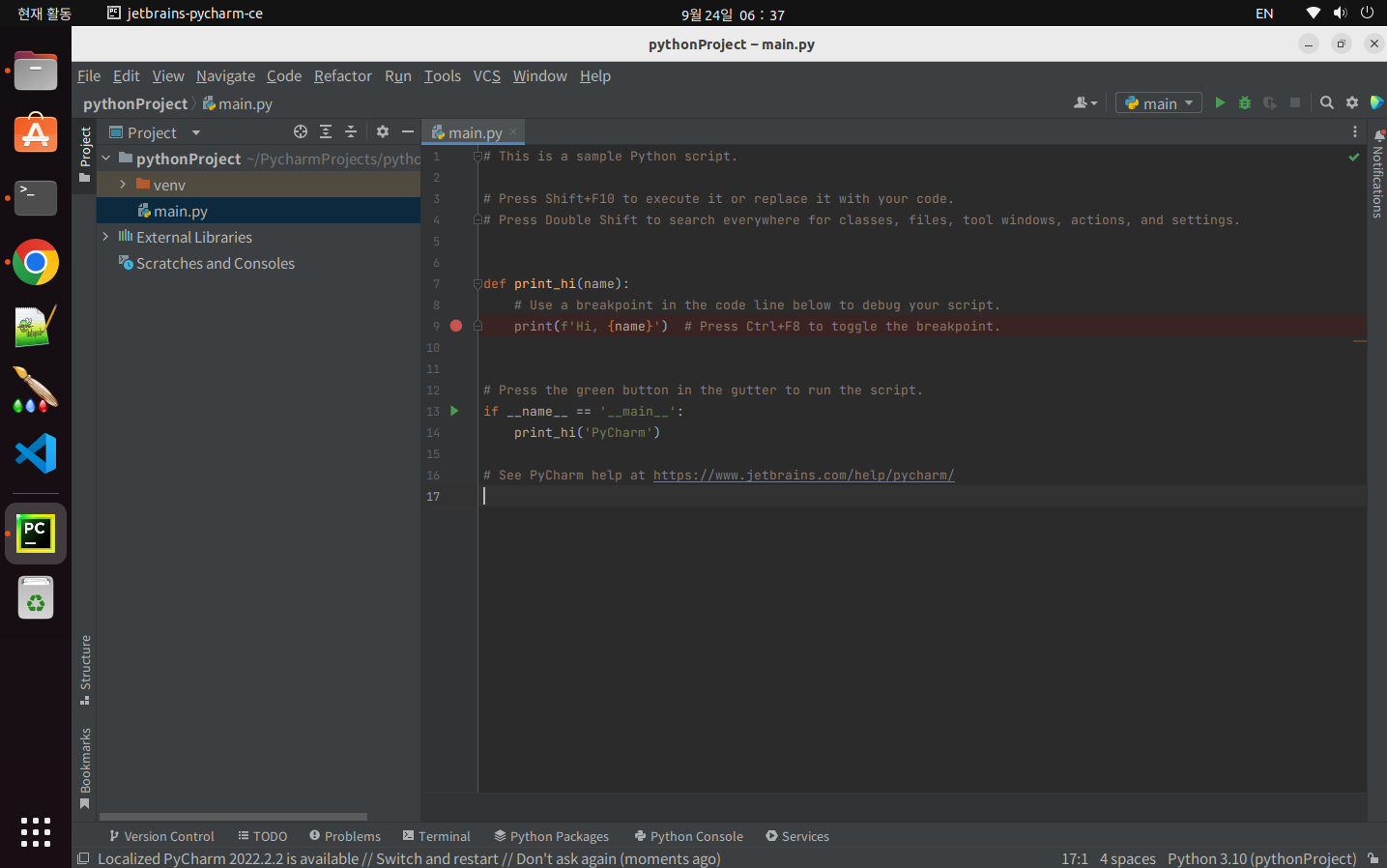Open the Terminal tool window

[x=437, y=836]
